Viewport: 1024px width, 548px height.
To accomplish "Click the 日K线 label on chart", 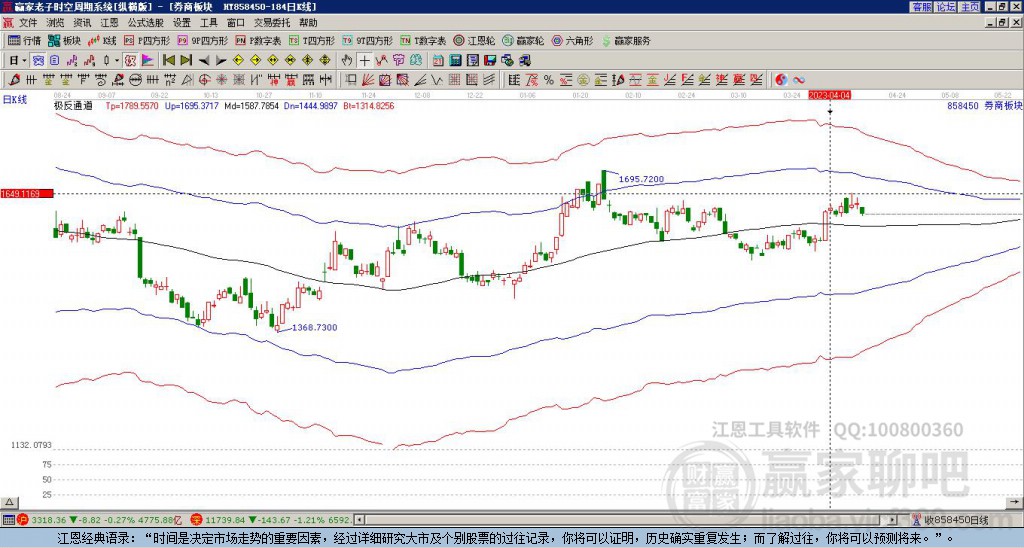I will click(15, 99).
